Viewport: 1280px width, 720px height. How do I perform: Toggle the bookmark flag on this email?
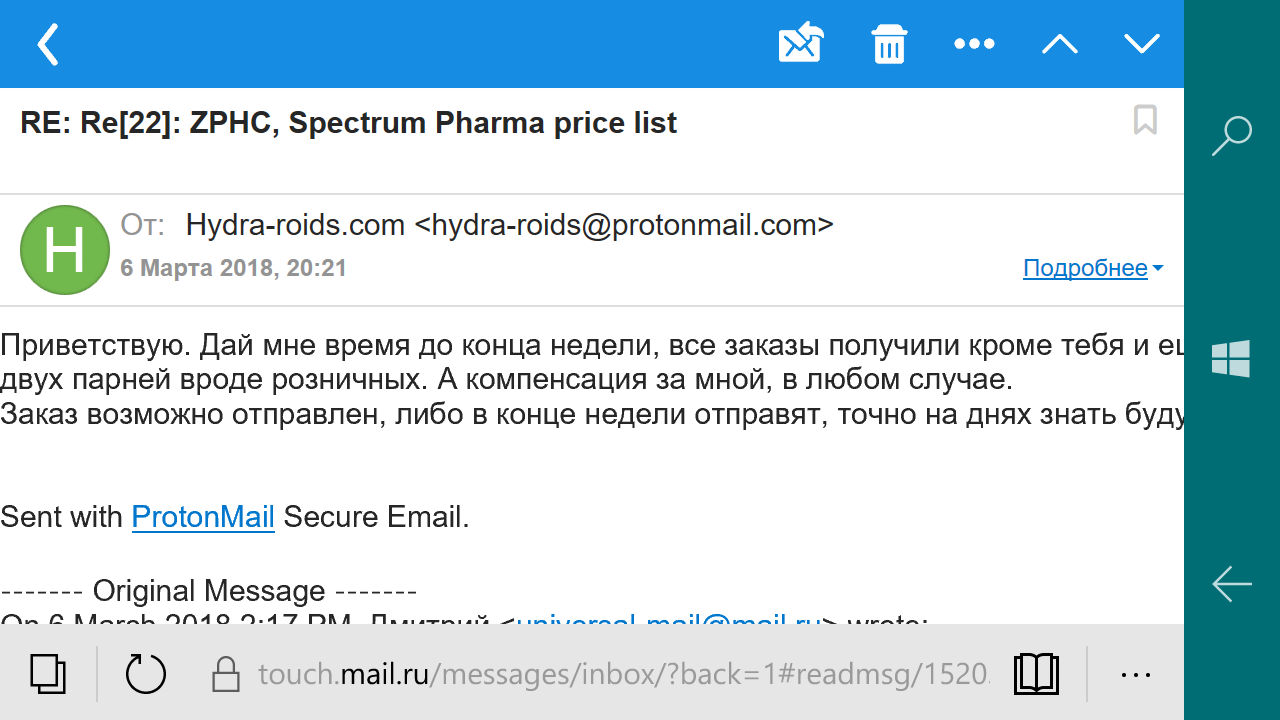coord(1145,120)
